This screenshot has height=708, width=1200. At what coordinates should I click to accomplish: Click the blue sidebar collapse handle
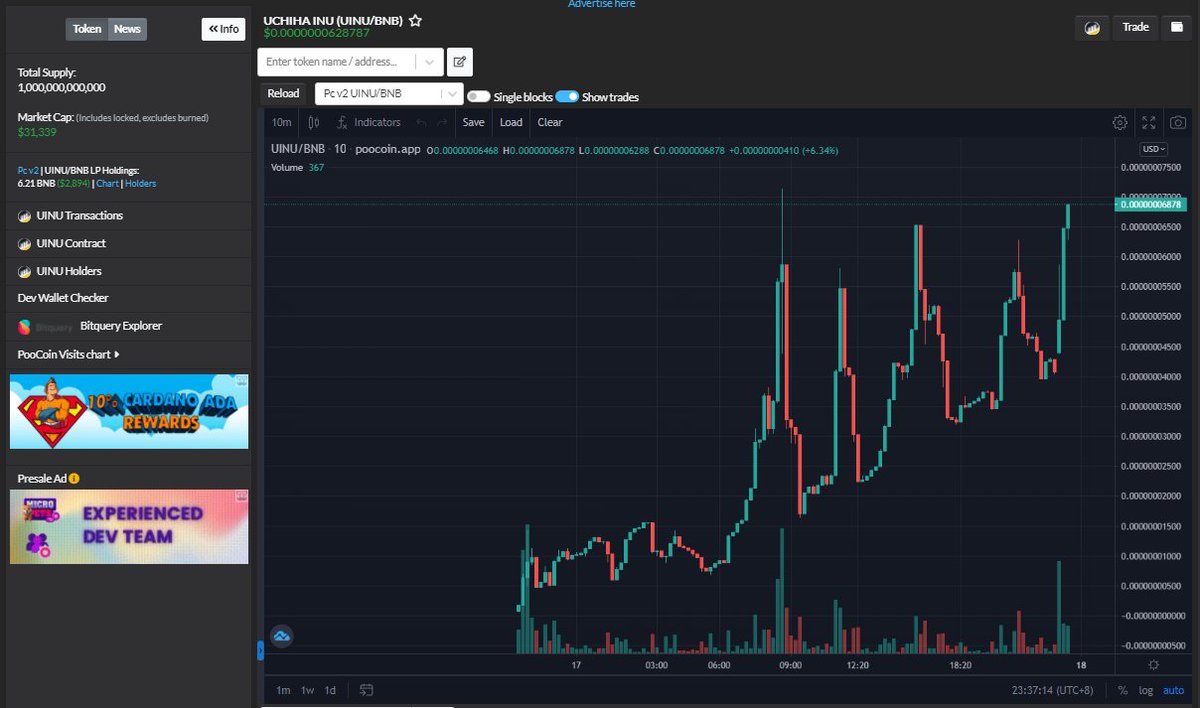click(260, 650)
